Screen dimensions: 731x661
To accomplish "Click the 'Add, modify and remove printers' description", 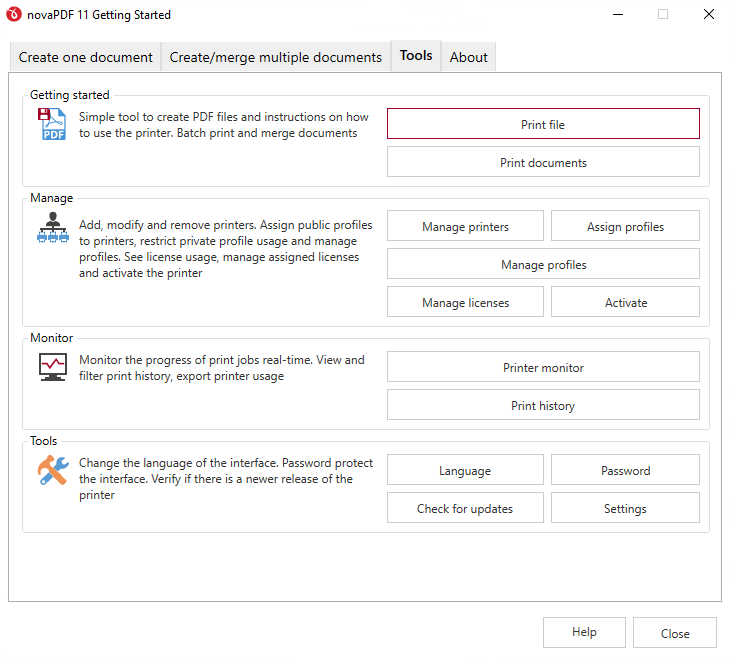I will 226,249.
